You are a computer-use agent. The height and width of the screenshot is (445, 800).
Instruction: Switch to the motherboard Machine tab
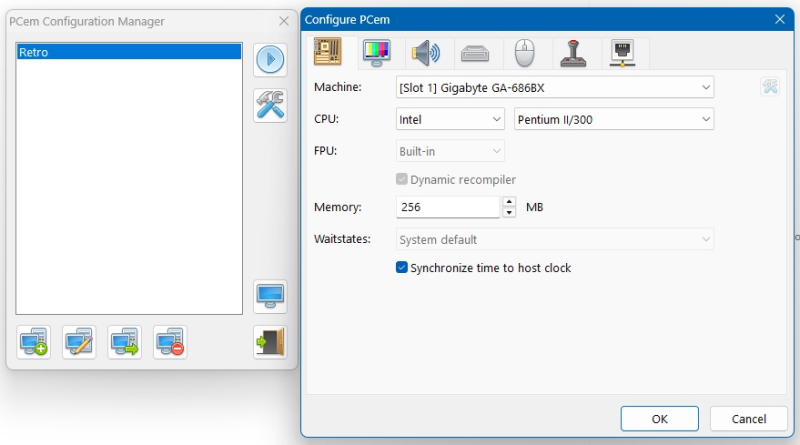click(328, 52)
